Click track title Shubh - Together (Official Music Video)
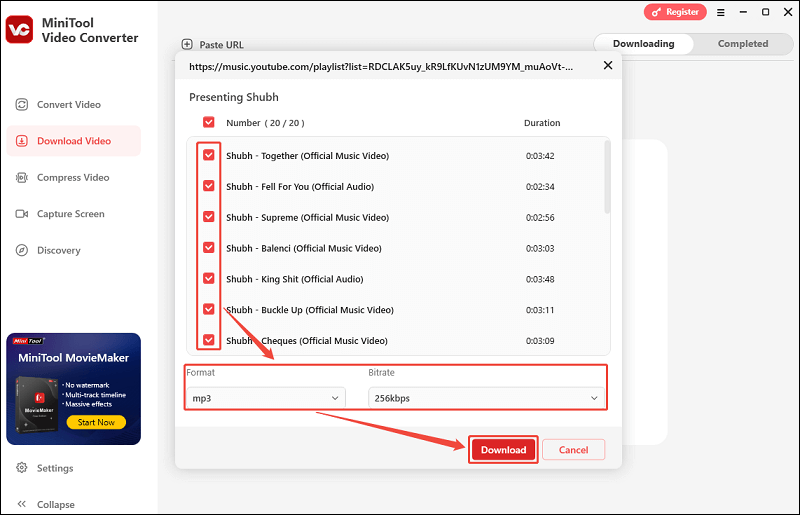The image size is (800, 515). click(307, 156)
